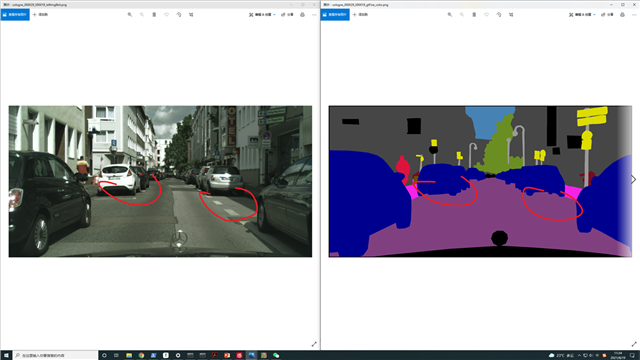Click 'Add to' in the right window
Viewport: 640px width, 360px height.
click(360, 15)
